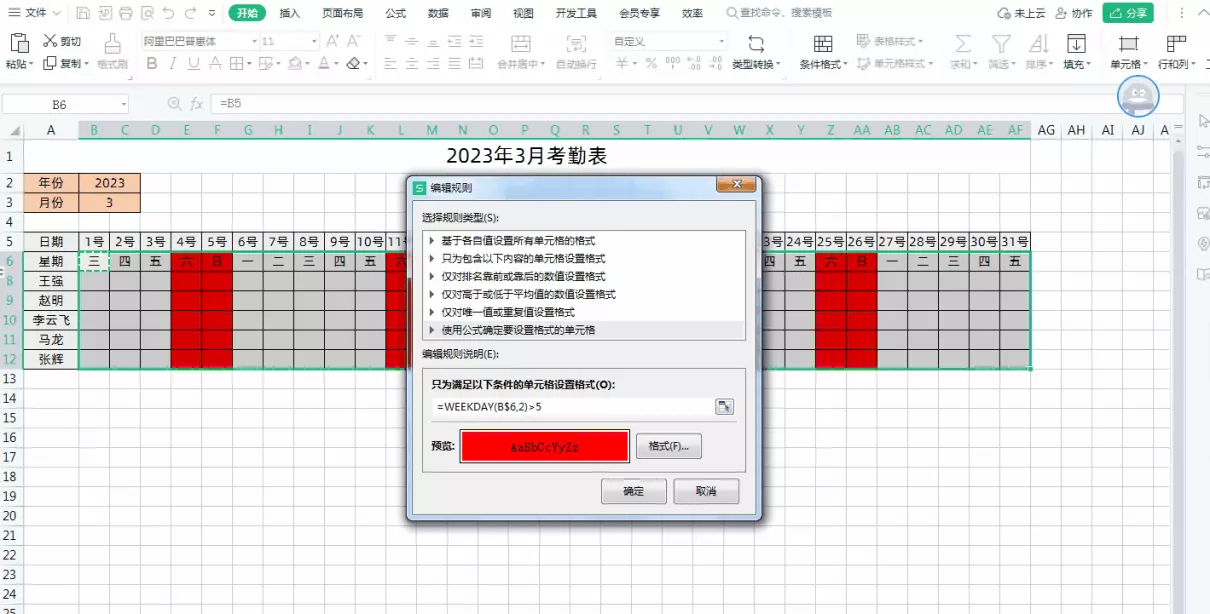The width and height of the screenshot is (1210, 614).
Task: Click the red preview format swatch
Action: click(x=544, y=446)
